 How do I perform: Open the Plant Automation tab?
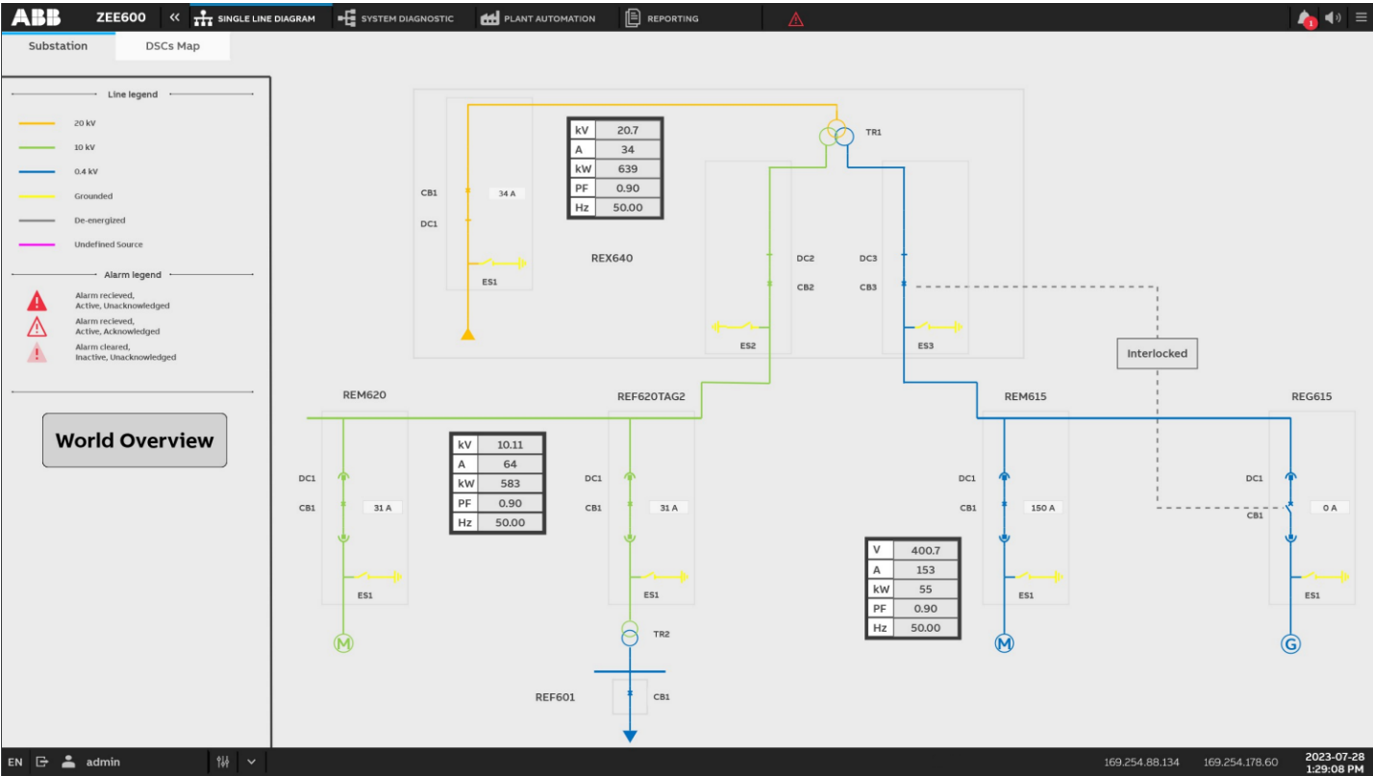(538, 18)
